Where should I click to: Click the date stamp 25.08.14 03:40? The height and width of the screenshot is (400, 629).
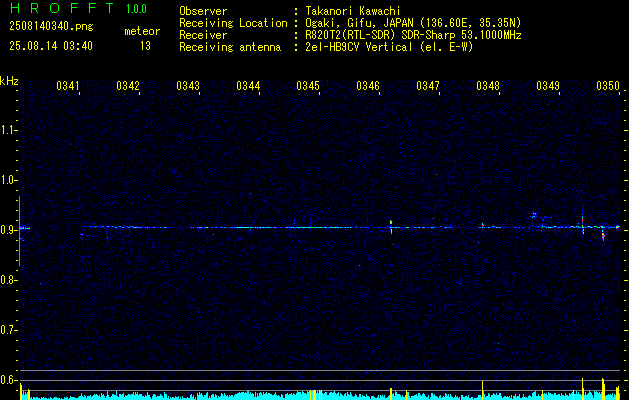tap(51, 46)
